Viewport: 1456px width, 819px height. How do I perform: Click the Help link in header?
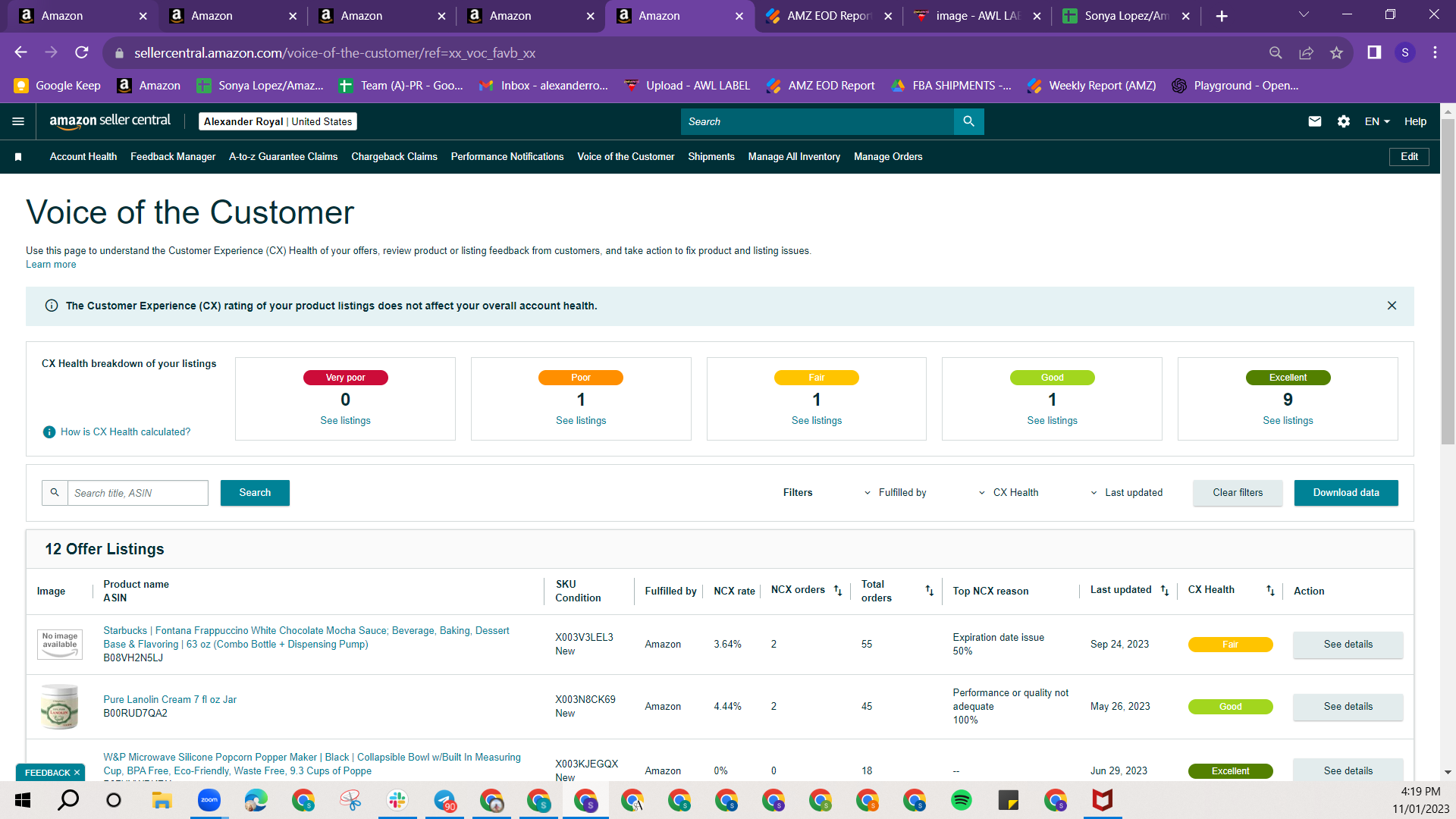1415,121
